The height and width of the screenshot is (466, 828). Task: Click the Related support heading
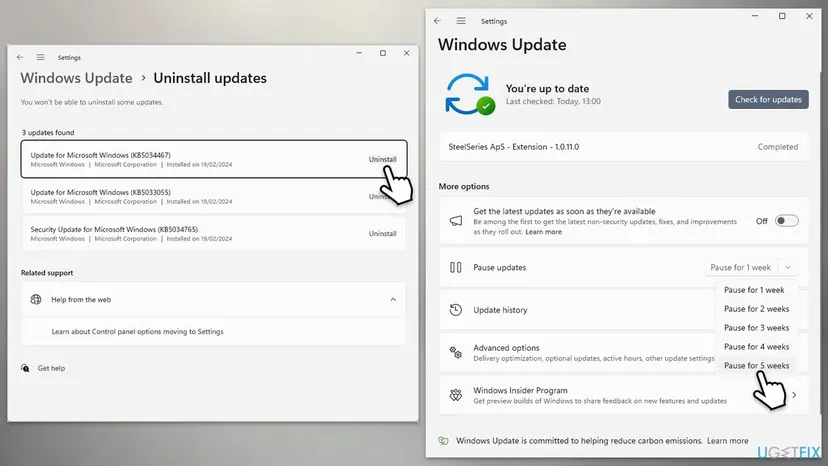pyautogui.click(x=47, y=273)
